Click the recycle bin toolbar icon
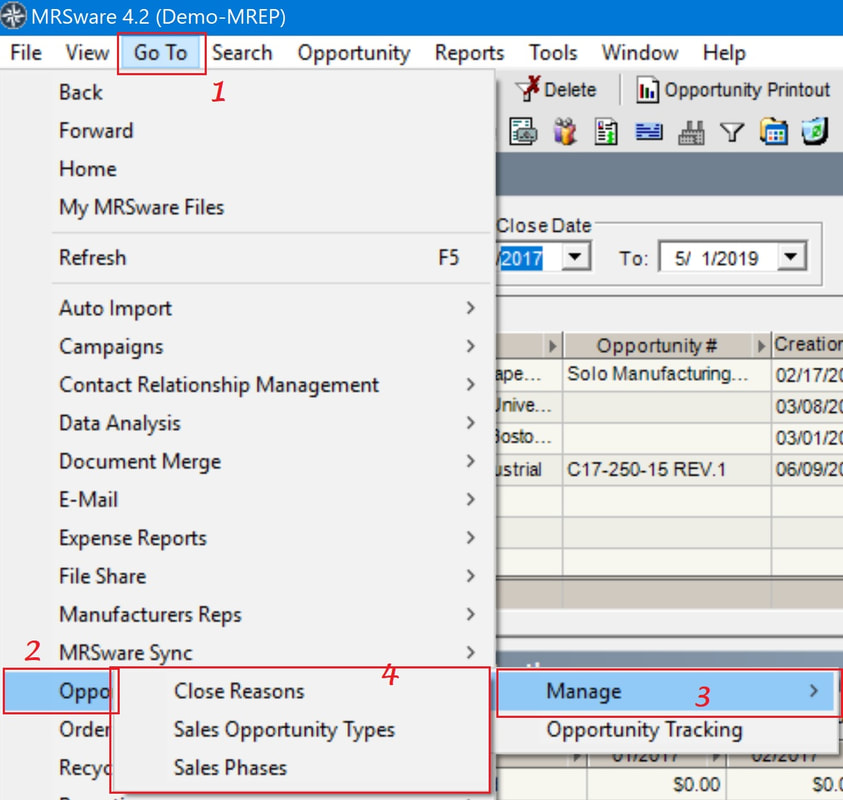Image resolution: width=843 pixels, height=800 pixels. (815, 132)
